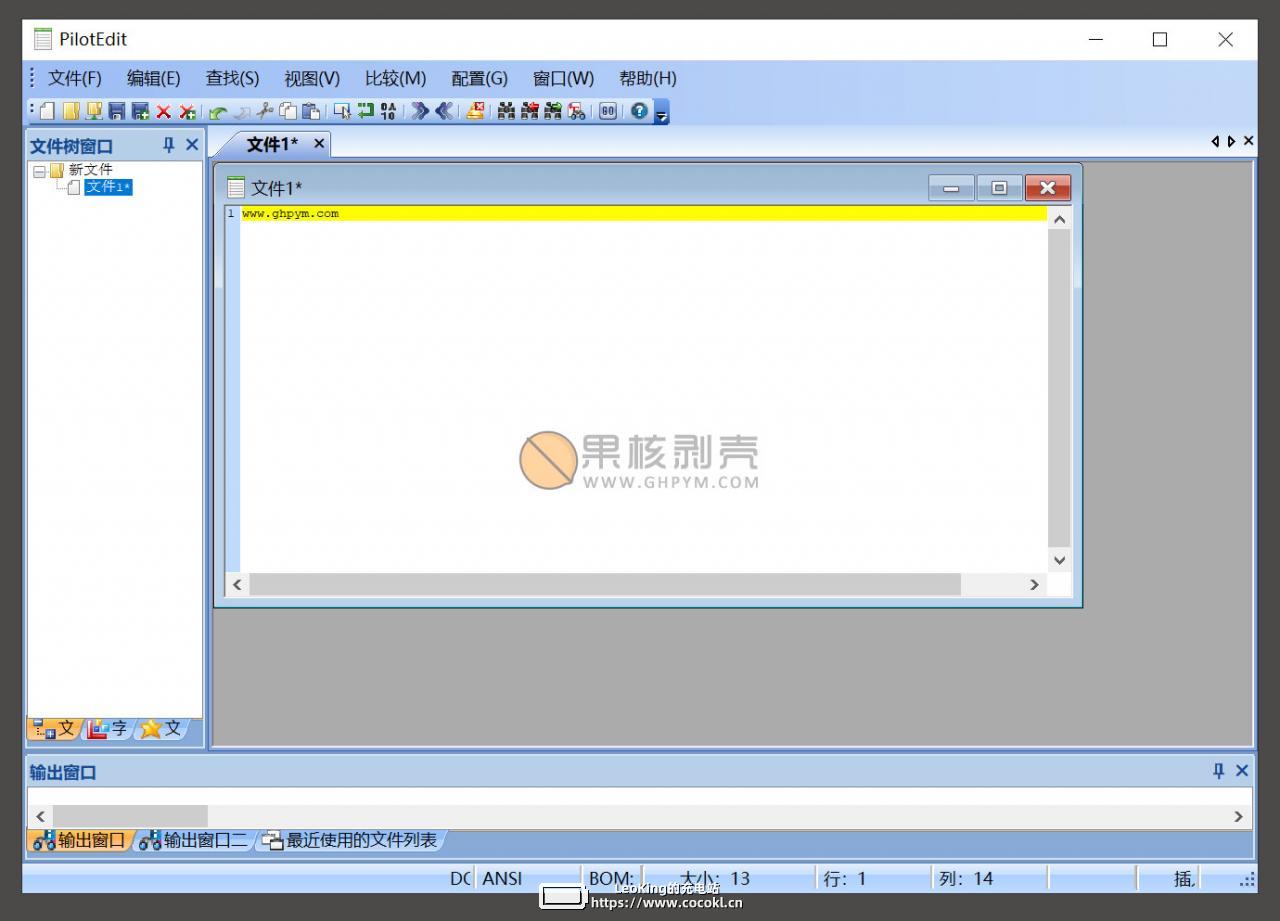
Task: Click the column 80 marker icon
Action: pos(608,111)
